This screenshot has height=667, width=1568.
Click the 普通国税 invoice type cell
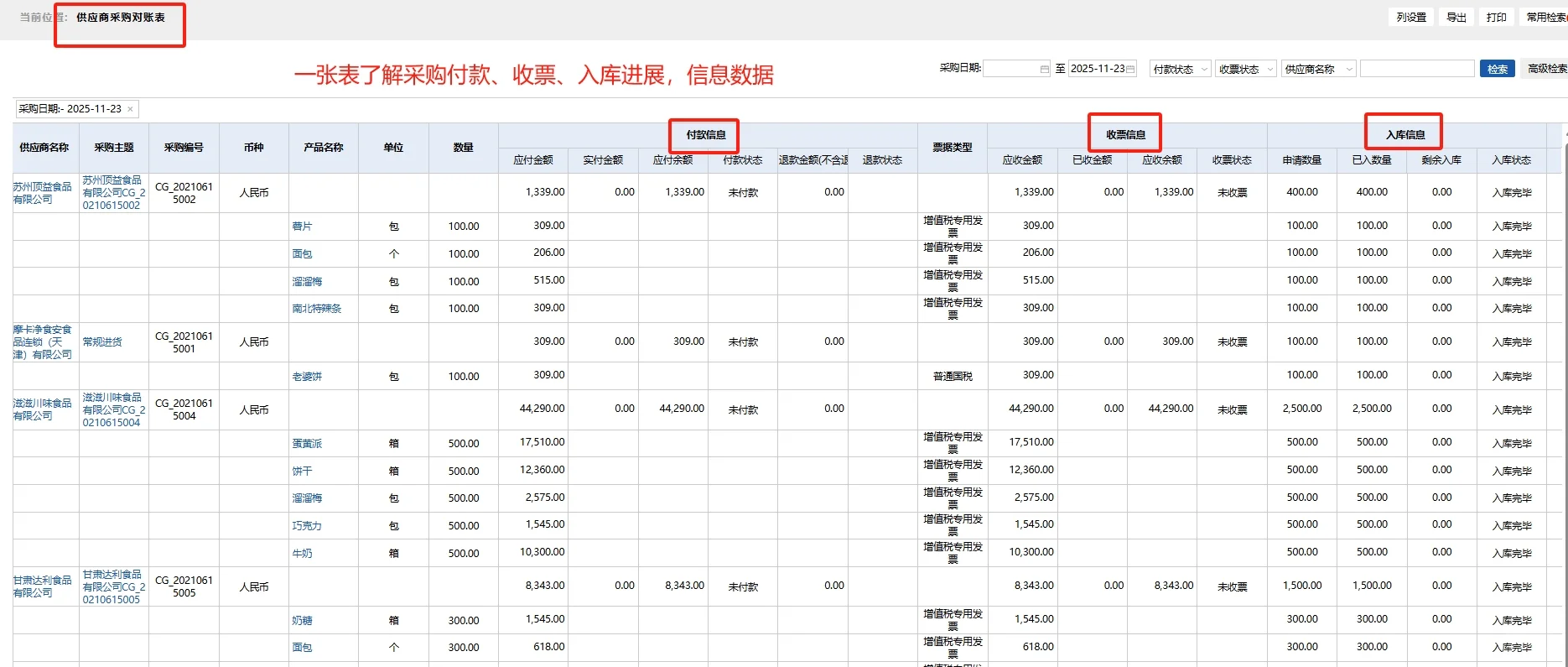tap(953, 377)
